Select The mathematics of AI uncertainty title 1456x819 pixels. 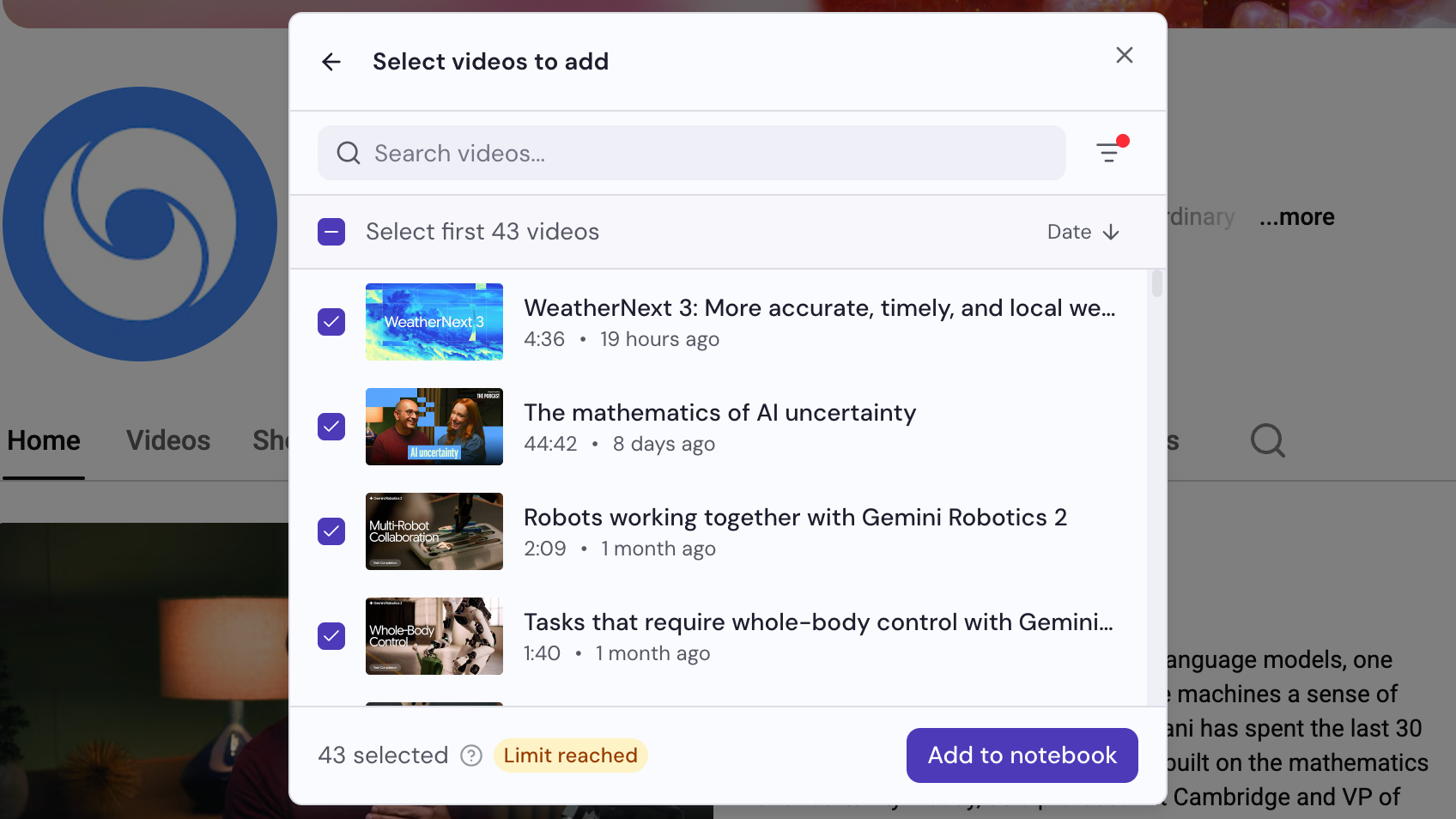pyautogui.click(x=720, y=413)
